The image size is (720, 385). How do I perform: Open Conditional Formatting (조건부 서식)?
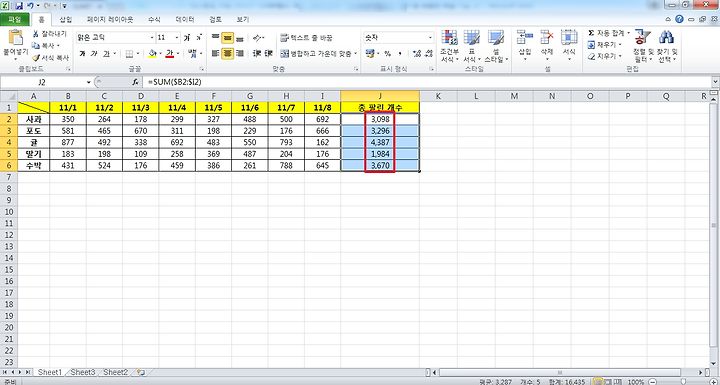click(x=449, y=46)
